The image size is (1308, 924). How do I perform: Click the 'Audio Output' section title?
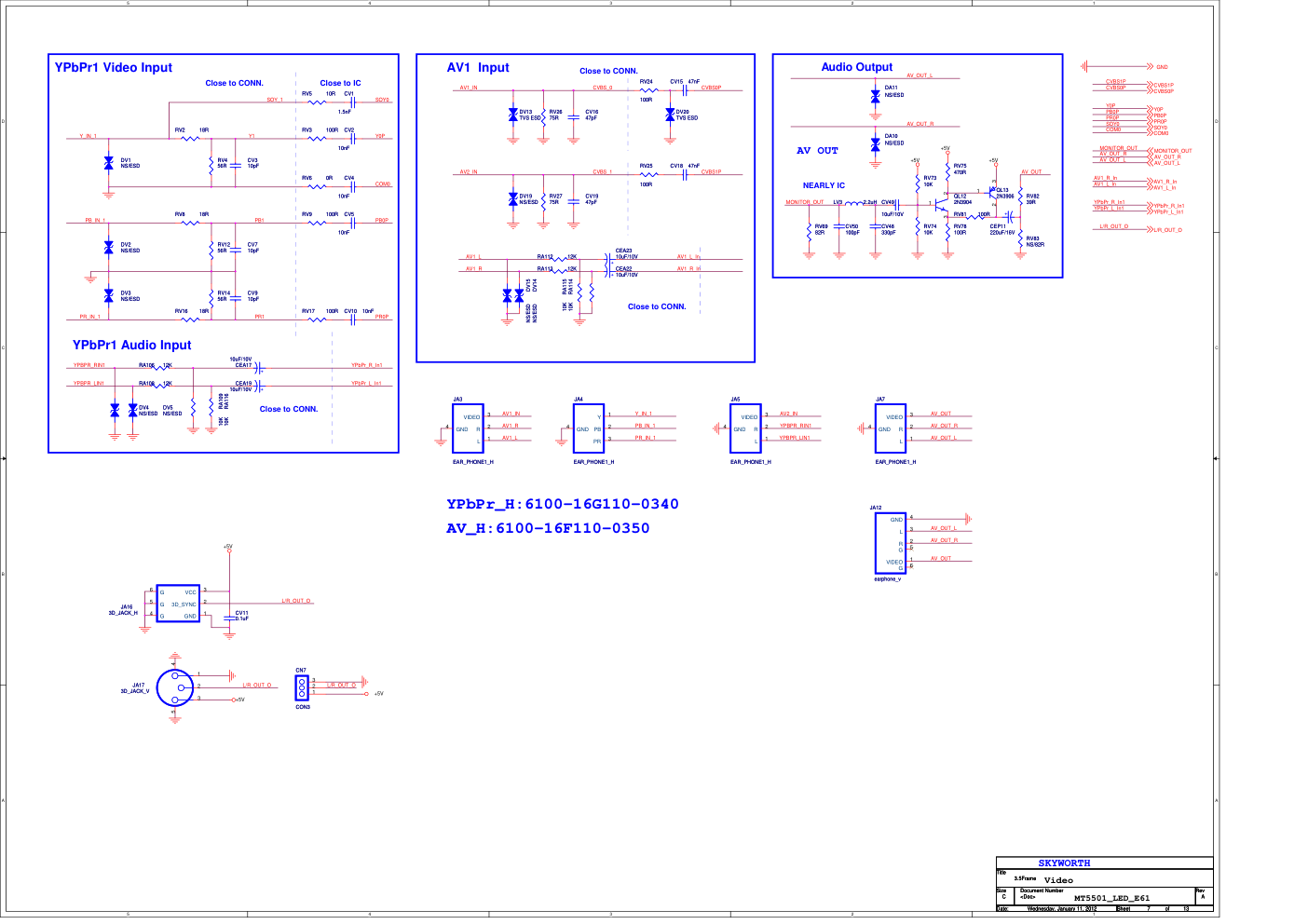pyautogui.click(x=857, y=67)
